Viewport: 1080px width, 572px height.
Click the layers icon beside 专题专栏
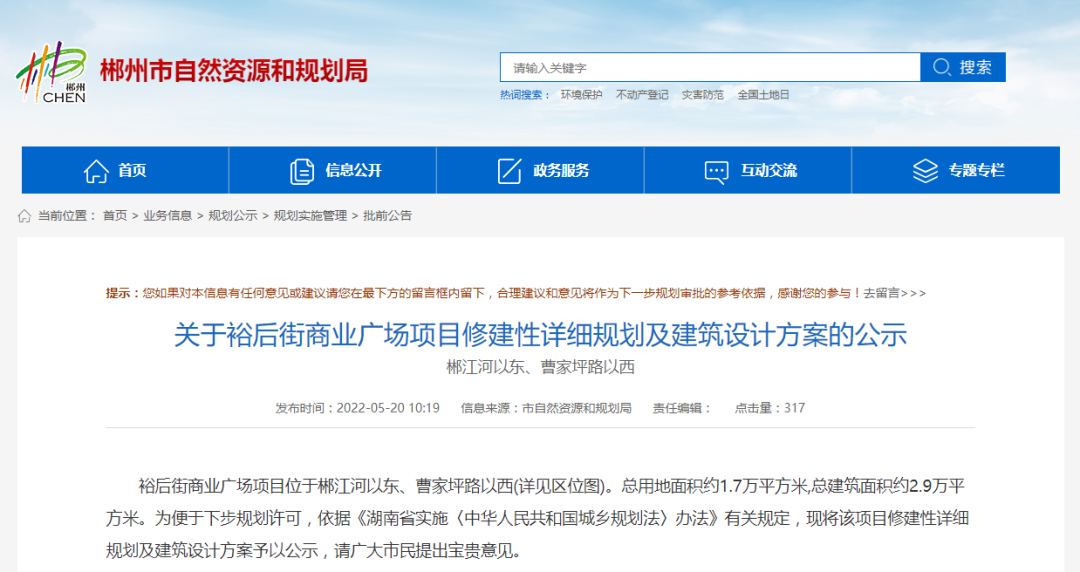coord(925,170)
